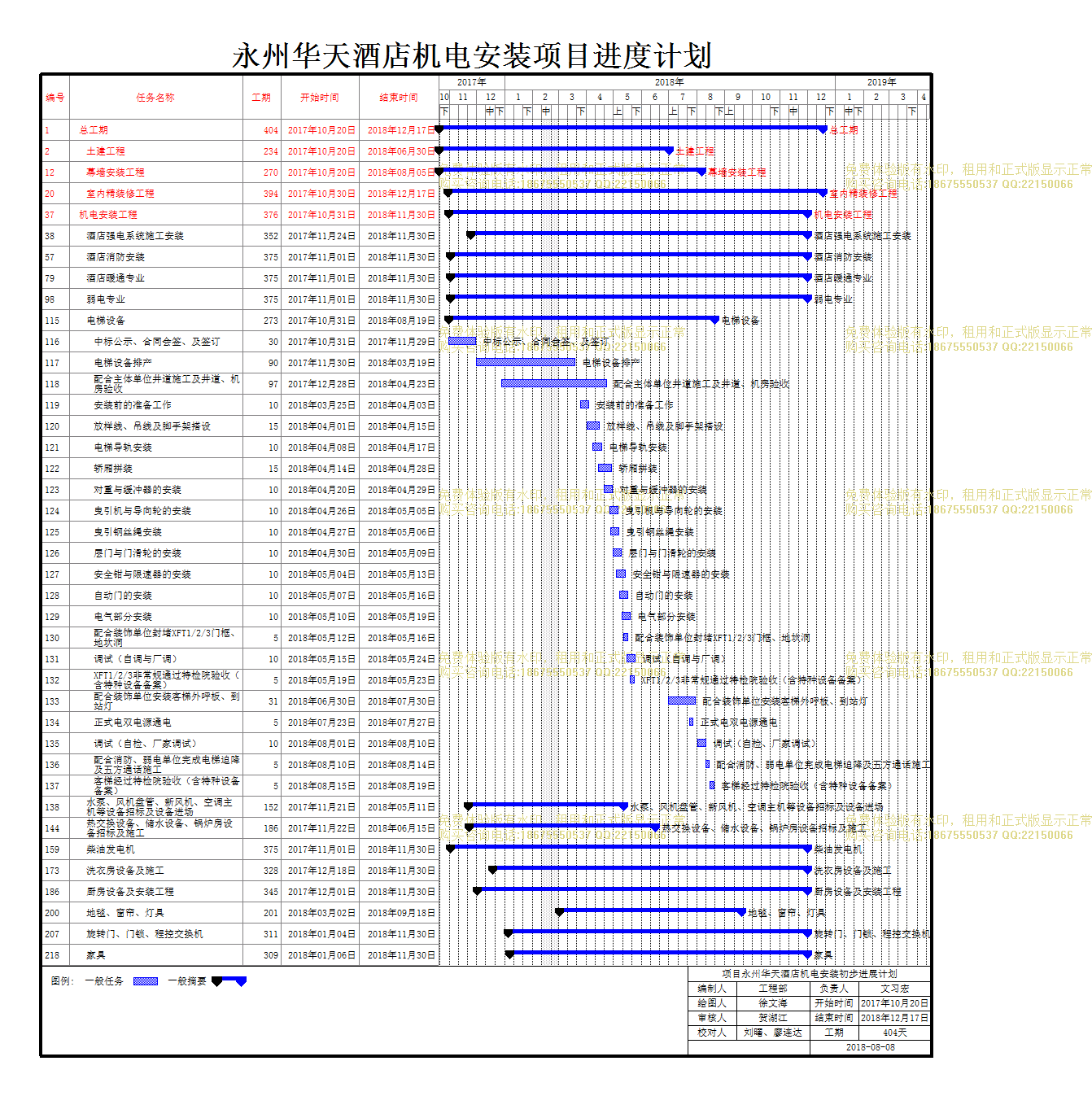The height and width of the screenshot is (1096, 1092).
Task: Select the 安全钳与限速器的安装 table cell
Action: tap(155, 574)
